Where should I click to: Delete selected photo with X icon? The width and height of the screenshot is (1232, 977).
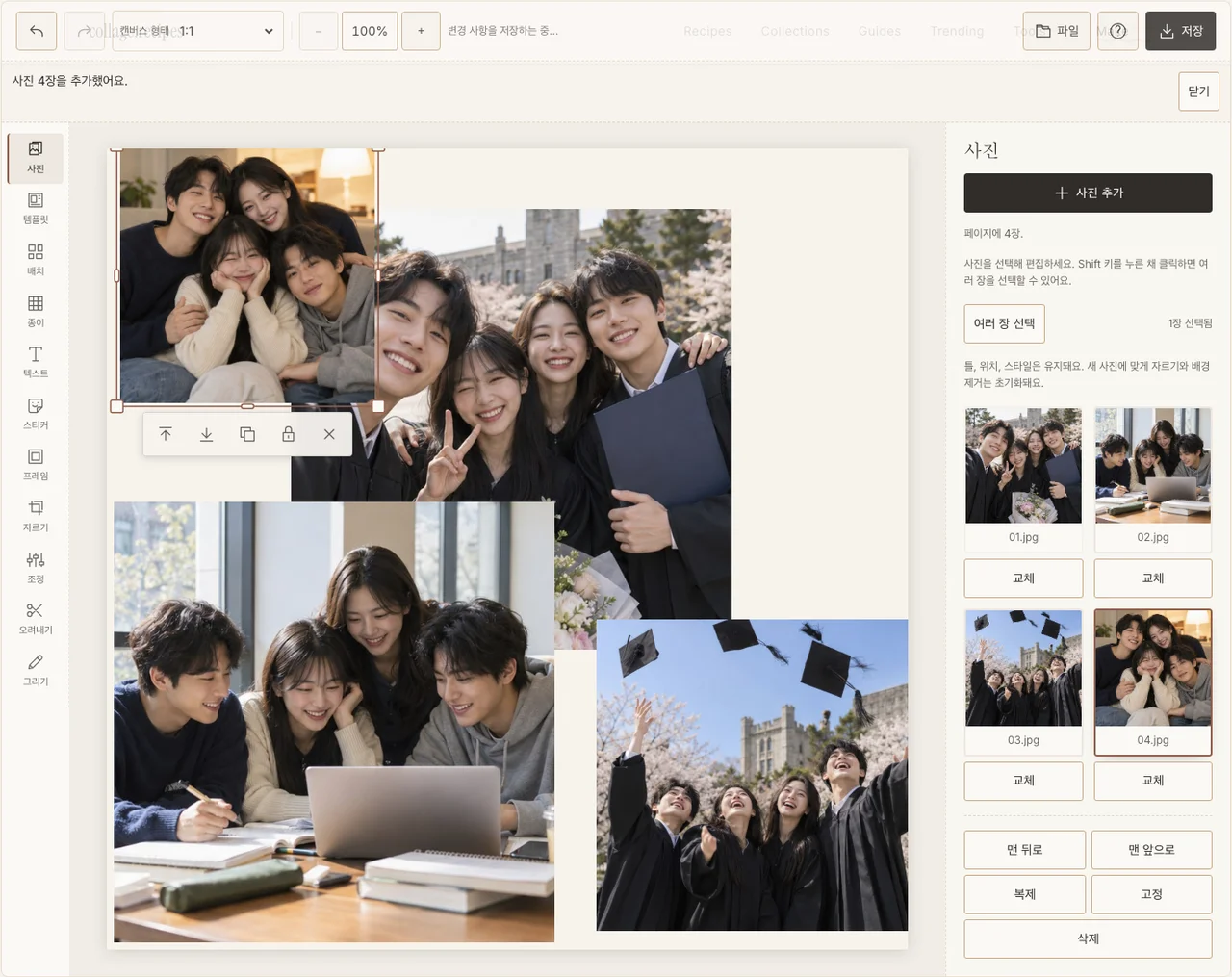pyautogui.click(x=329, y=434)
